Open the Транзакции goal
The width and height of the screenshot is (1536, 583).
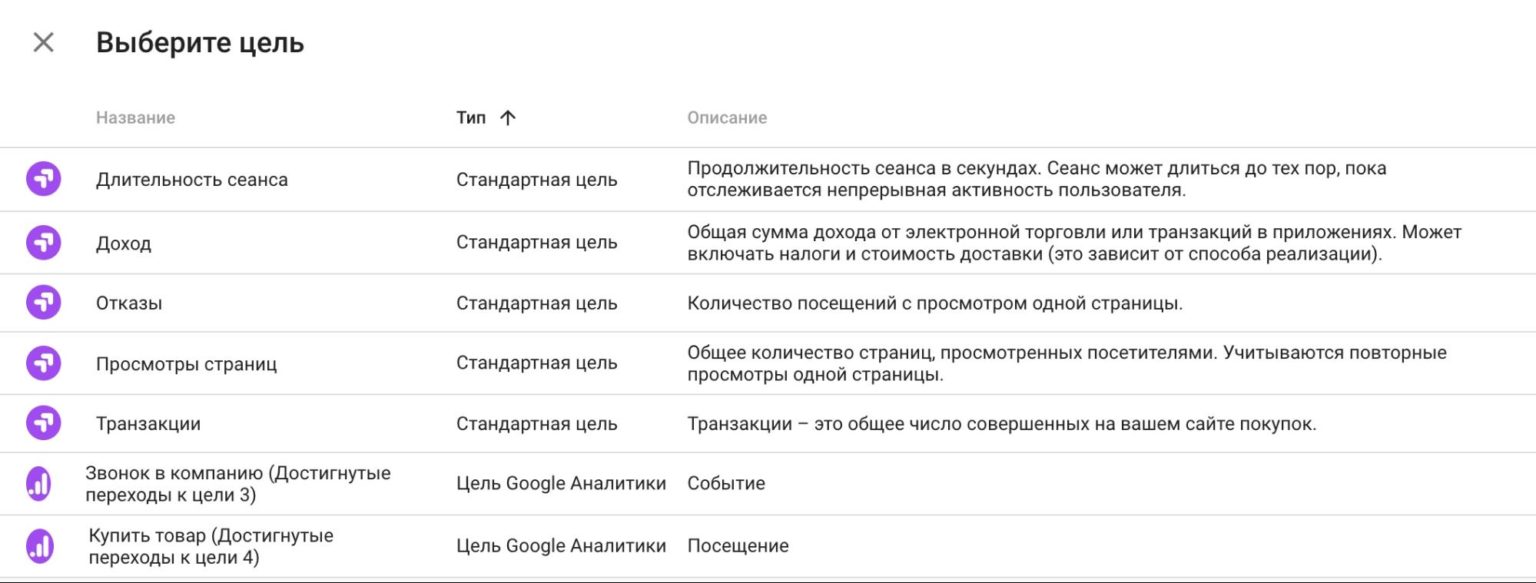point(150,423)
